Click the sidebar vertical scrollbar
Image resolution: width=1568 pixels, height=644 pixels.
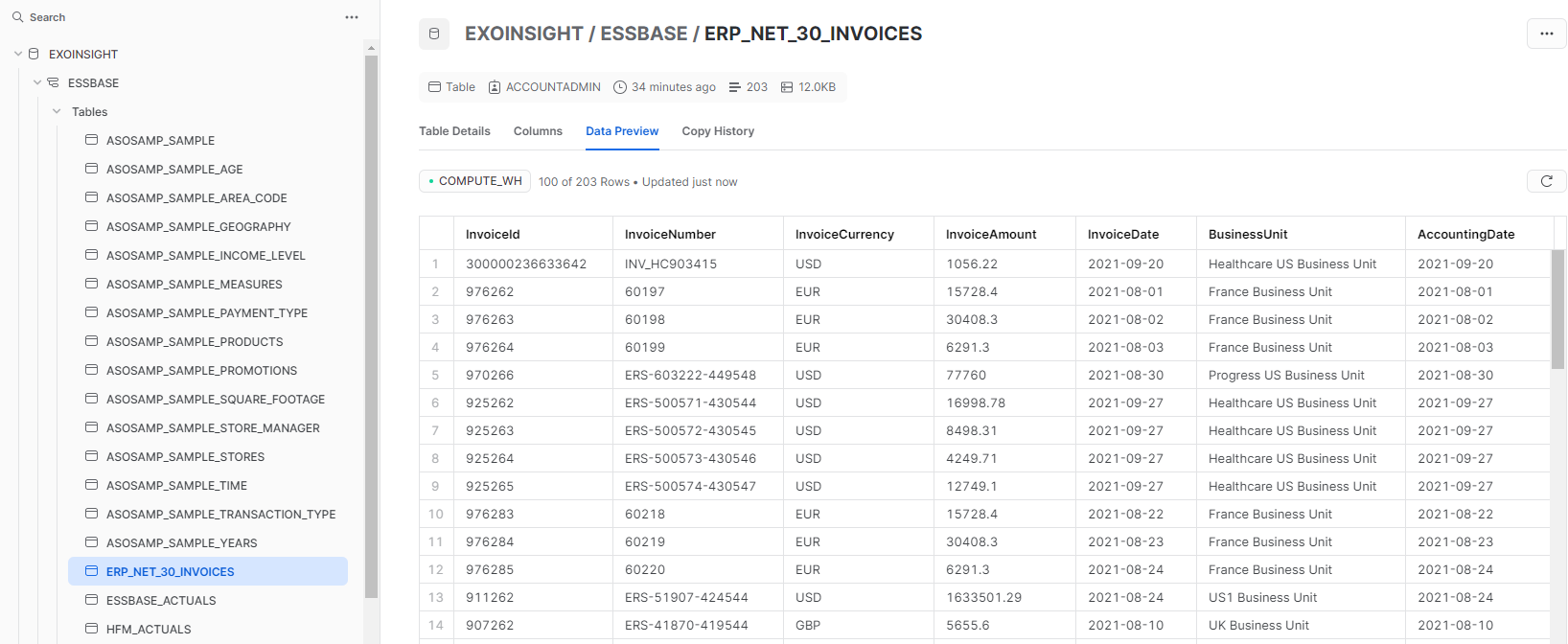click(371, 326)
